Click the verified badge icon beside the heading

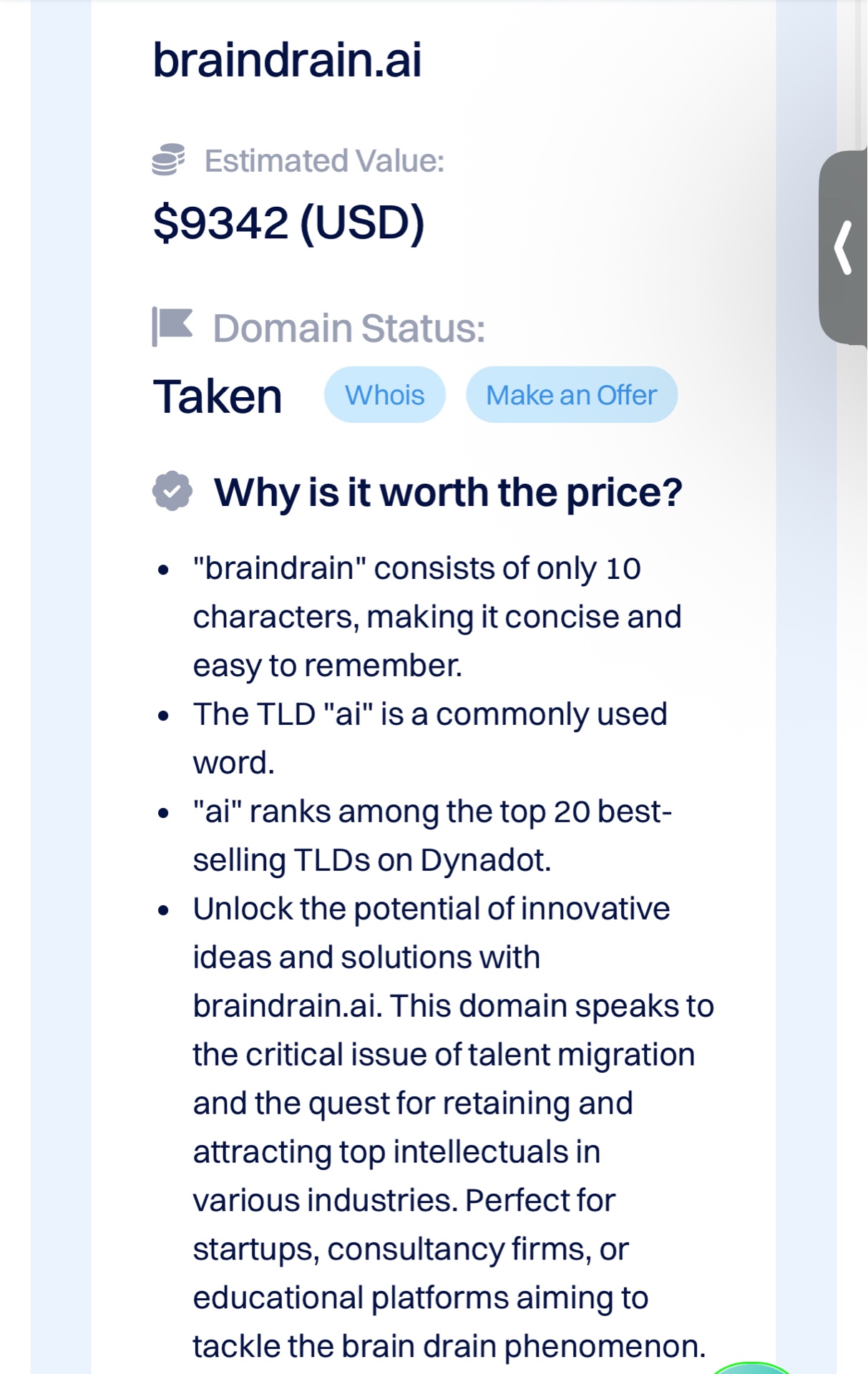click(172, 491)
